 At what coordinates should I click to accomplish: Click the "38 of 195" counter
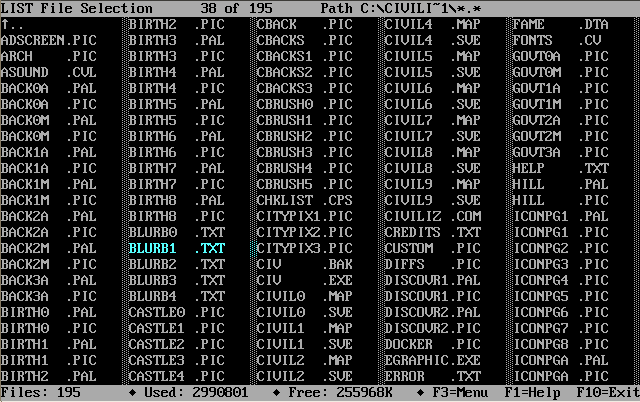[236, 8]
